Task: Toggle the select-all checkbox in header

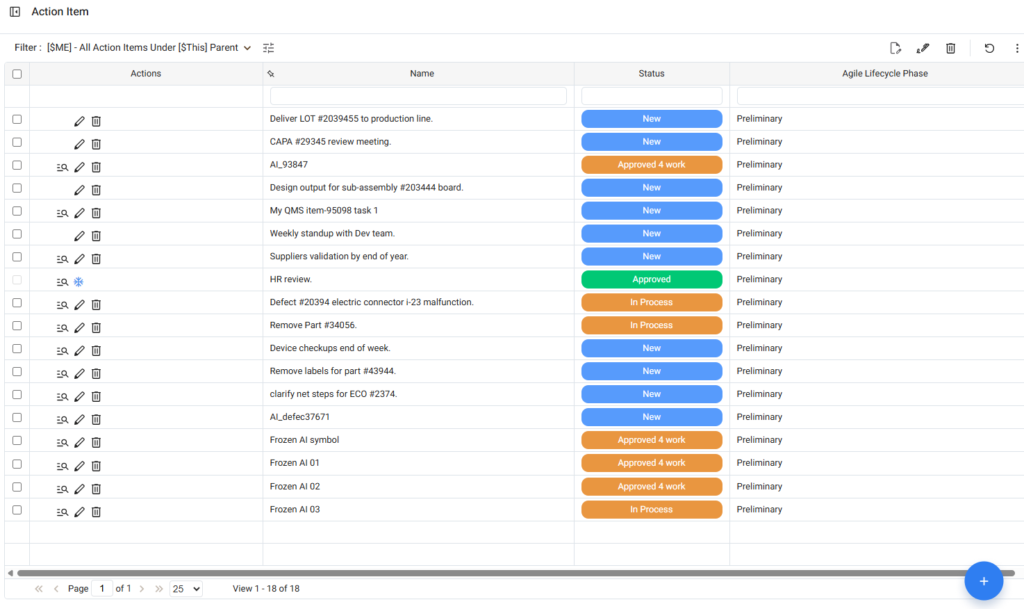Action: pos(17,74)
